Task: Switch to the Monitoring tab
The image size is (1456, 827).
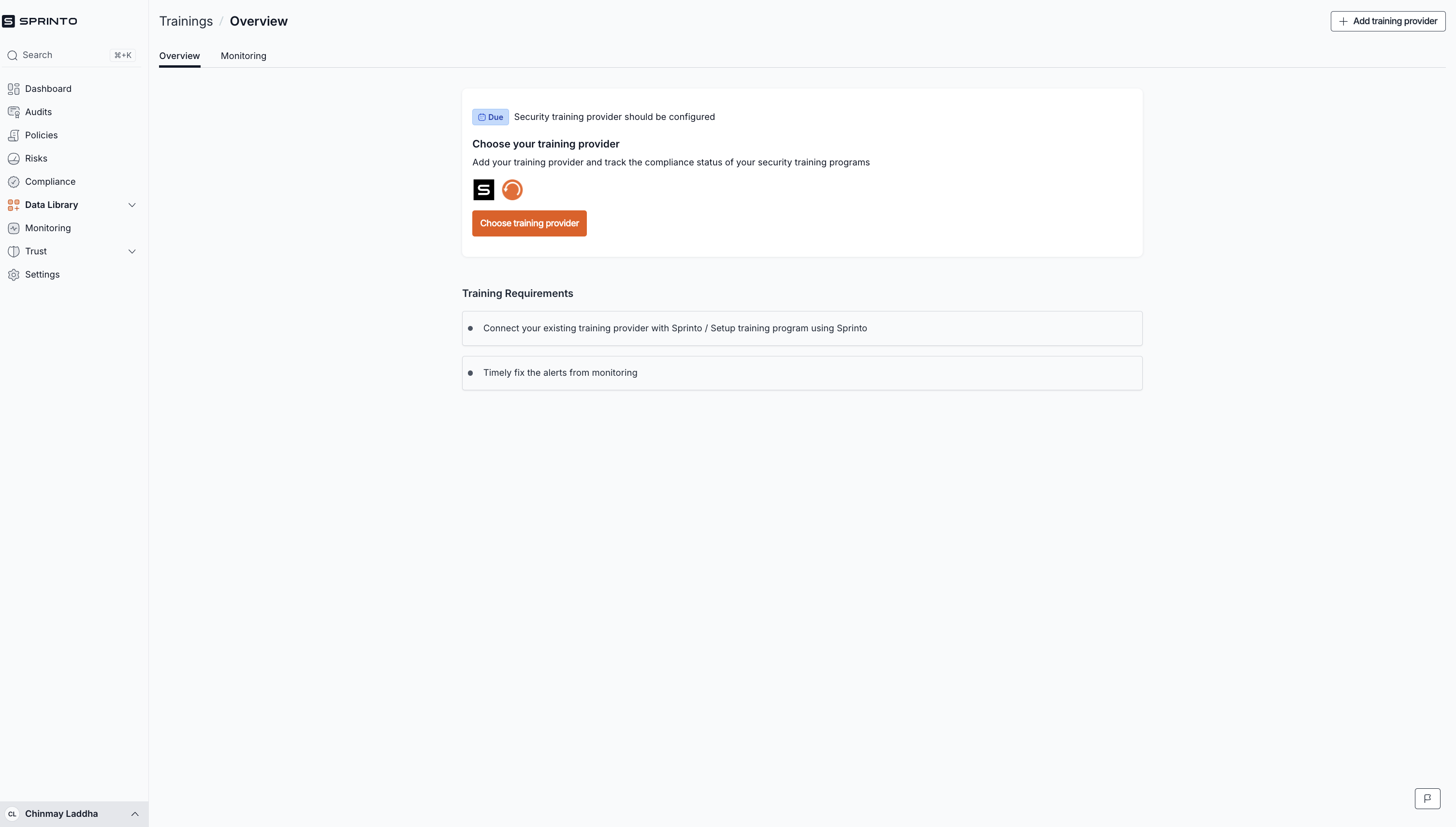Action: point(243,56)
